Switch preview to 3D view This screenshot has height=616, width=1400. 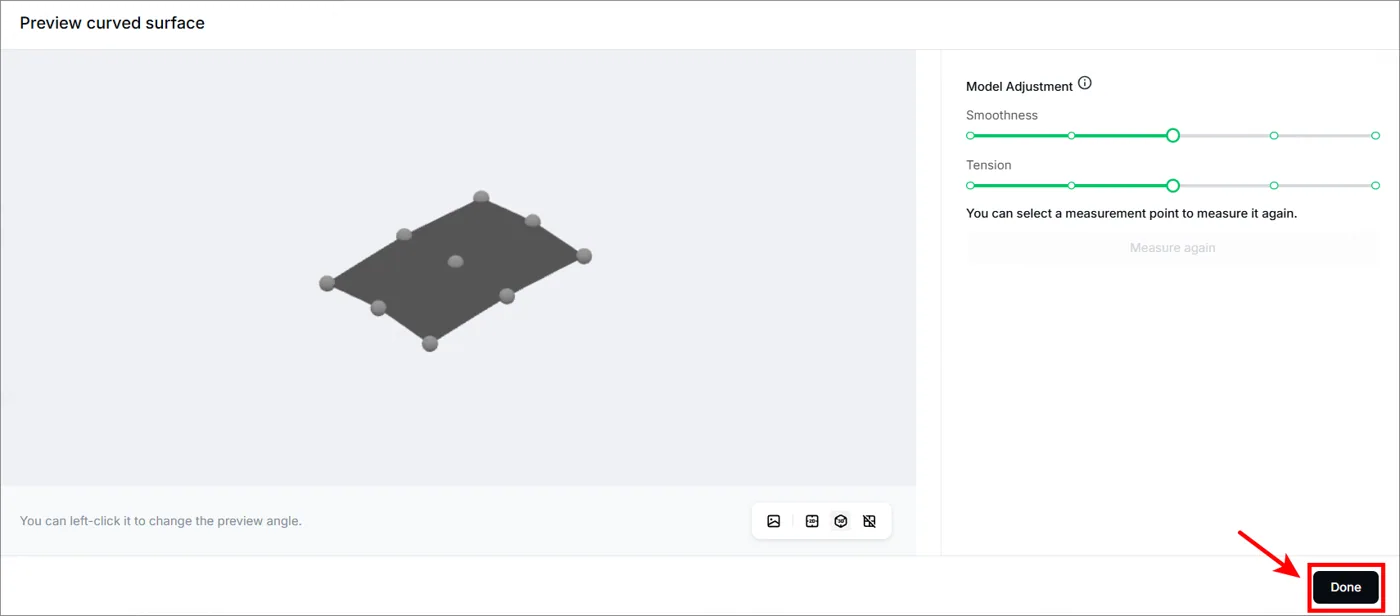(841, 521)
